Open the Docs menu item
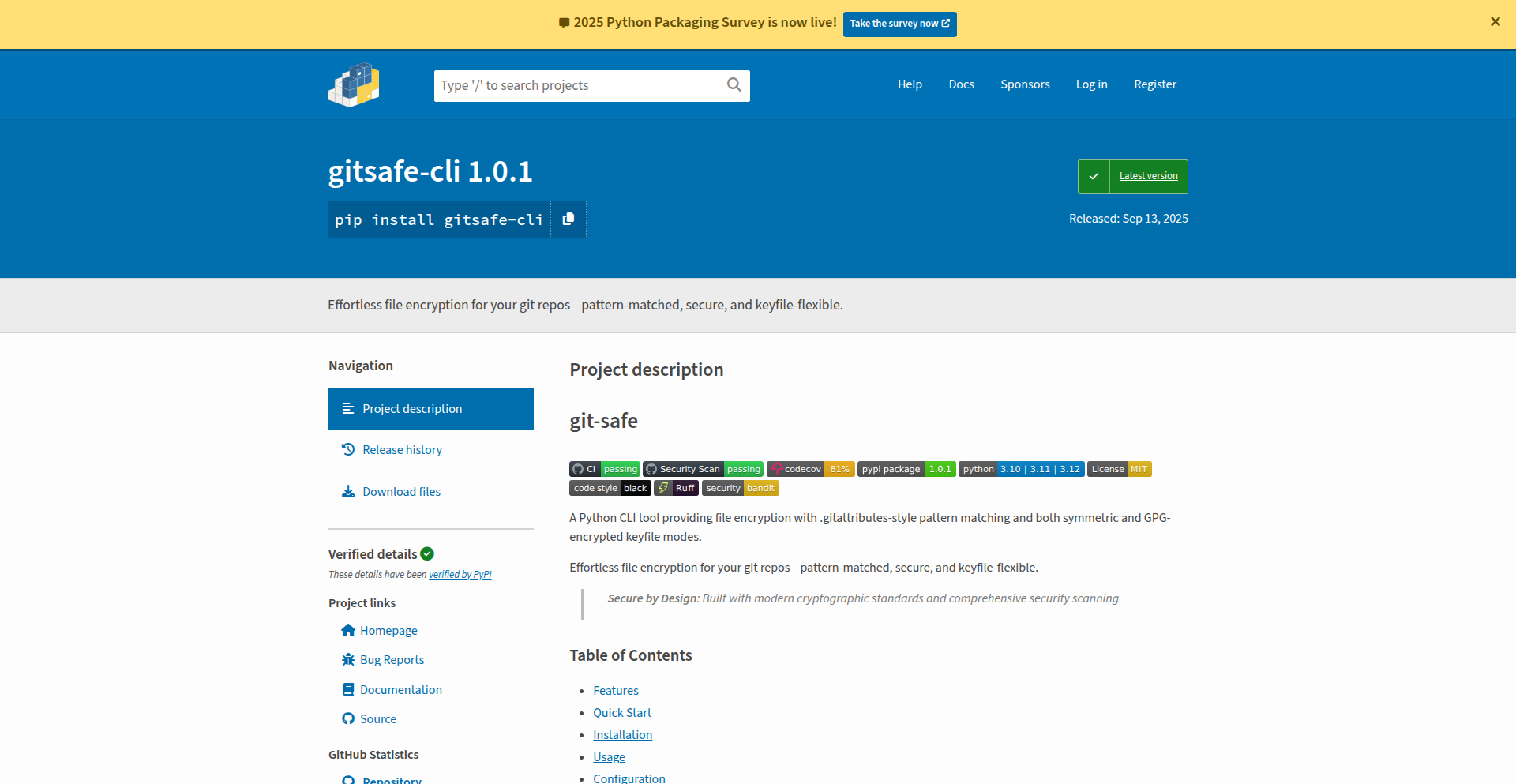The width and height of the screenshot is (1516, 784). tap(961, 84)
